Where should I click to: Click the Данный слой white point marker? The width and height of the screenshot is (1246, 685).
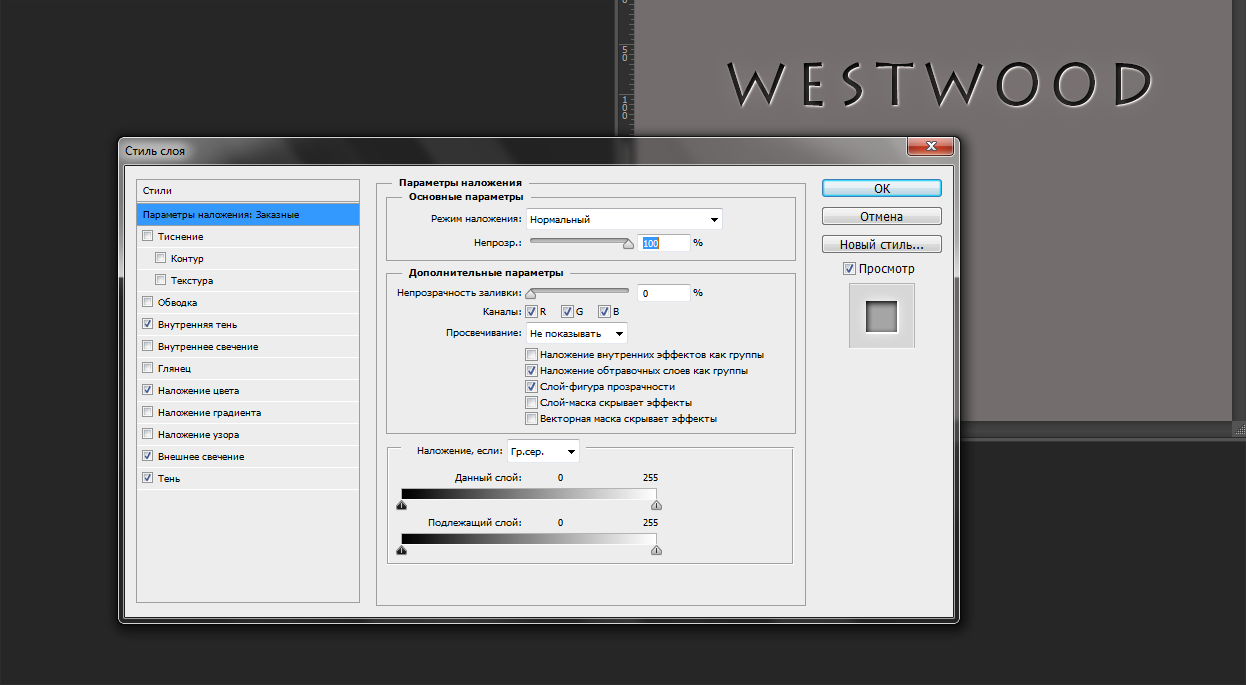[656, 505]
